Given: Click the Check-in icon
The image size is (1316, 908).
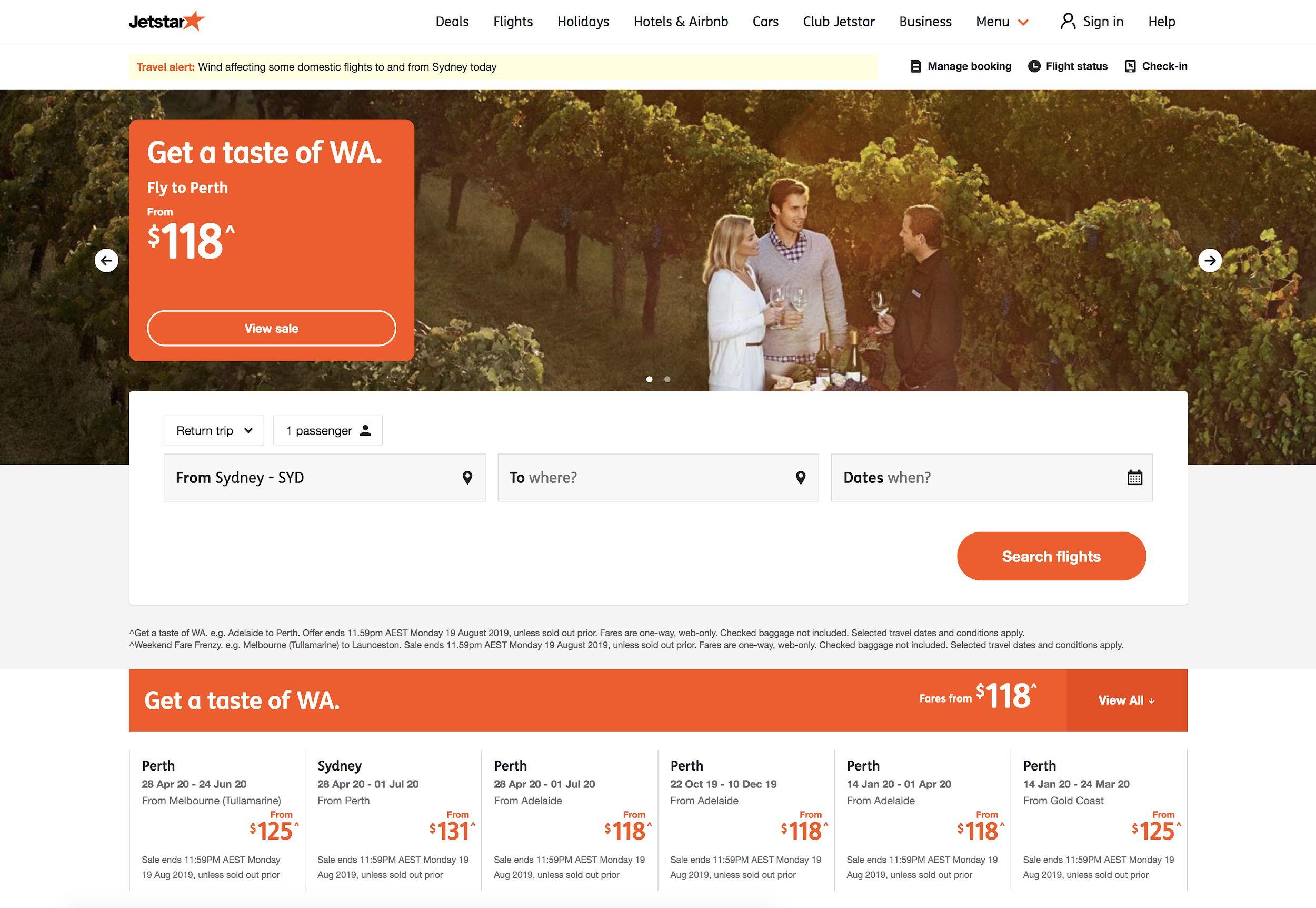Looking at the screenshot, I should (x=1130, y=66).
